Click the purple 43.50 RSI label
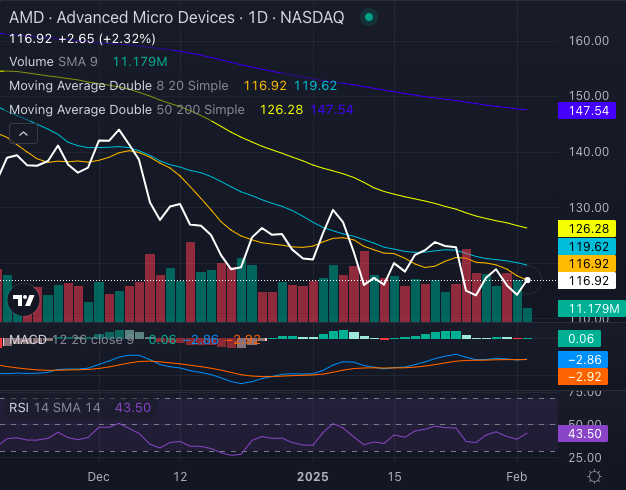The image size is (626, 490). (585, 435)
